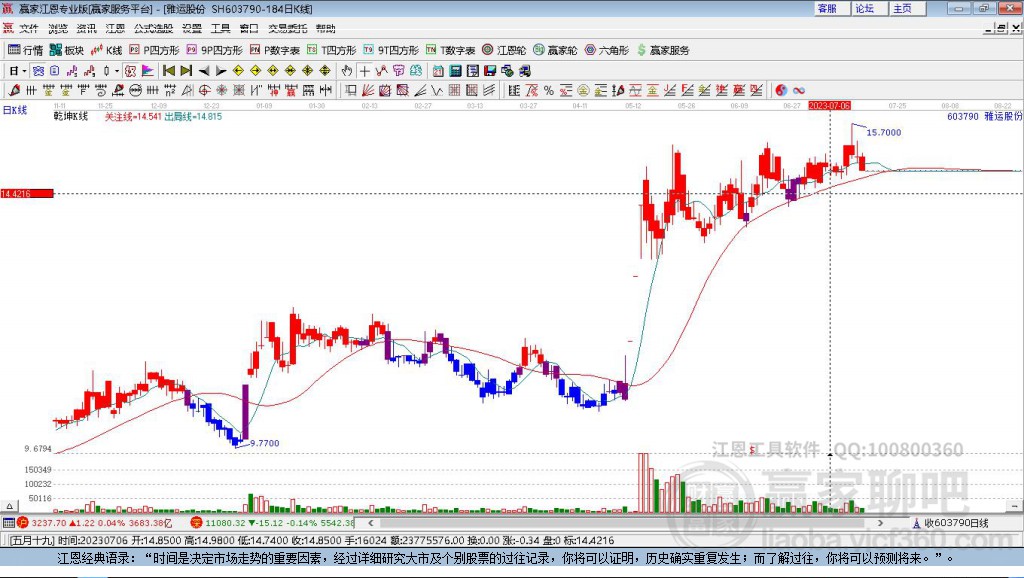This screenshot has width=1024, height=578.
Task: Expand the candlestick style dropdown arrow
Action: (x=117, y=71)
